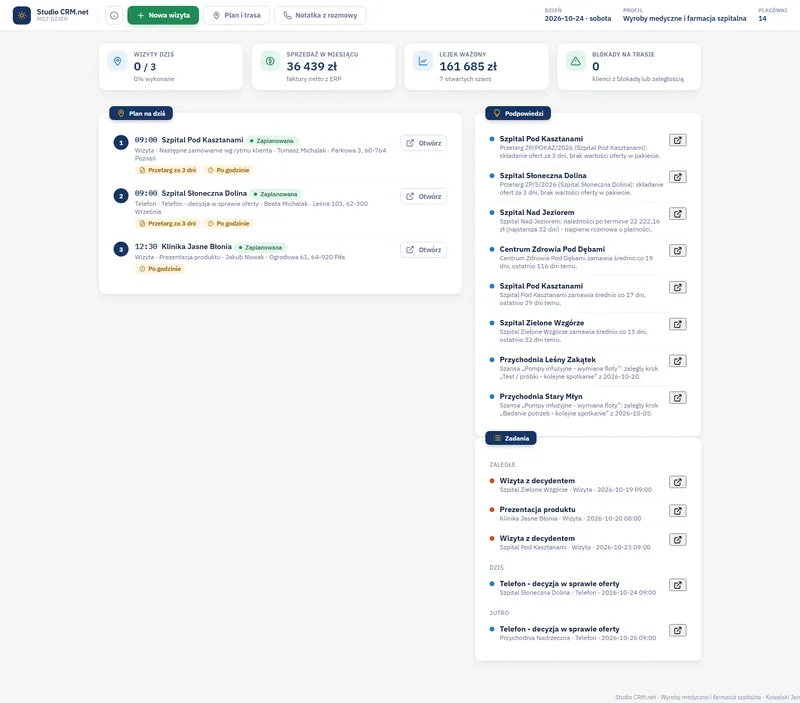Click the 161 685 zł weighted funnel value

468,66
